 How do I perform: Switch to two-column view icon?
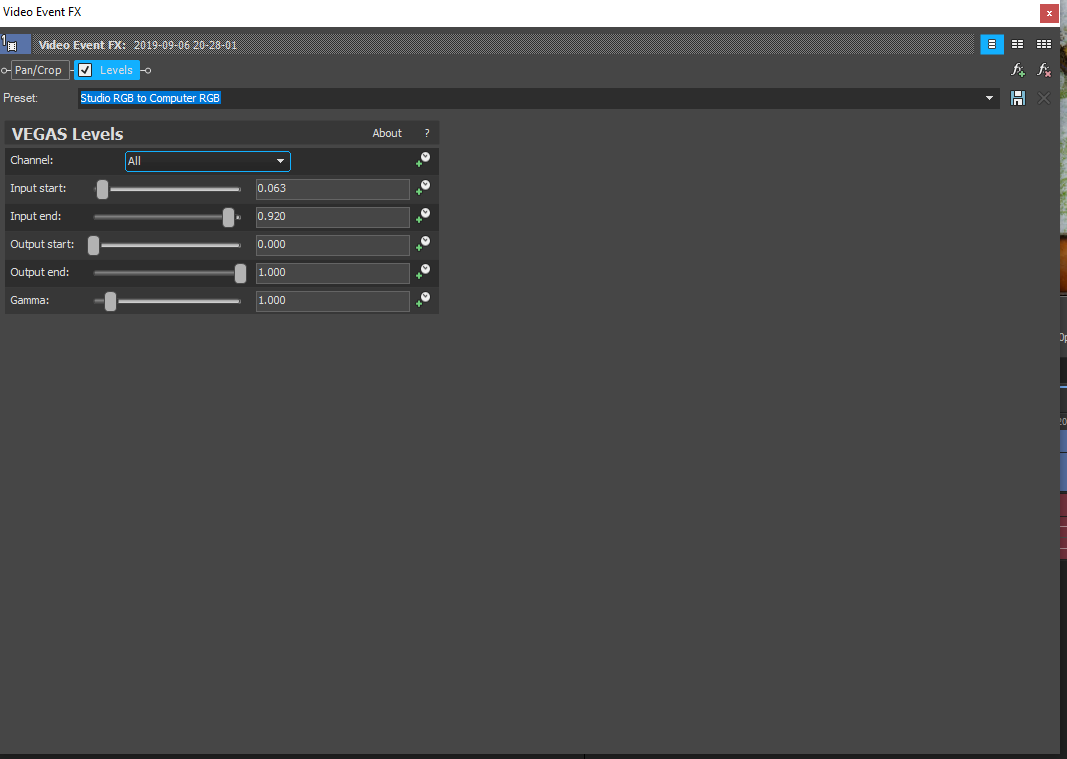pos(1017,44)
